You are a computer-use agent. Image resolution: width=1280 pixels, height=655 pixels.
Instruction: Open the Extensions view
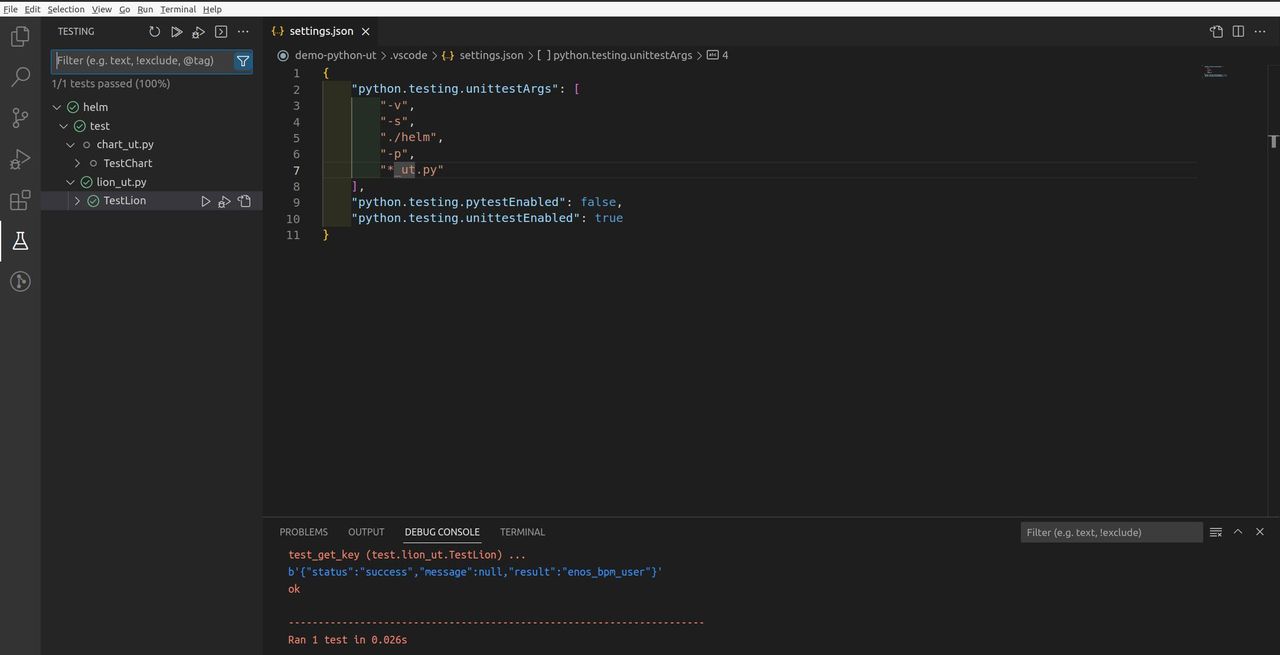(20, 200)
